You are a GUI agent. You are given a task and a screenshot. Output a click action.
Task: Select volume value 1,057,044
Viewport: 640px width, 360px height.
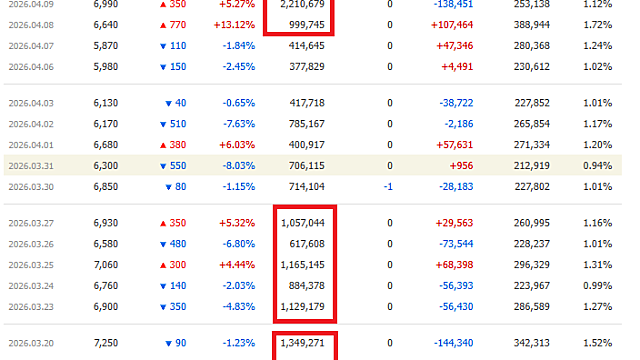[x=303, y=223]
